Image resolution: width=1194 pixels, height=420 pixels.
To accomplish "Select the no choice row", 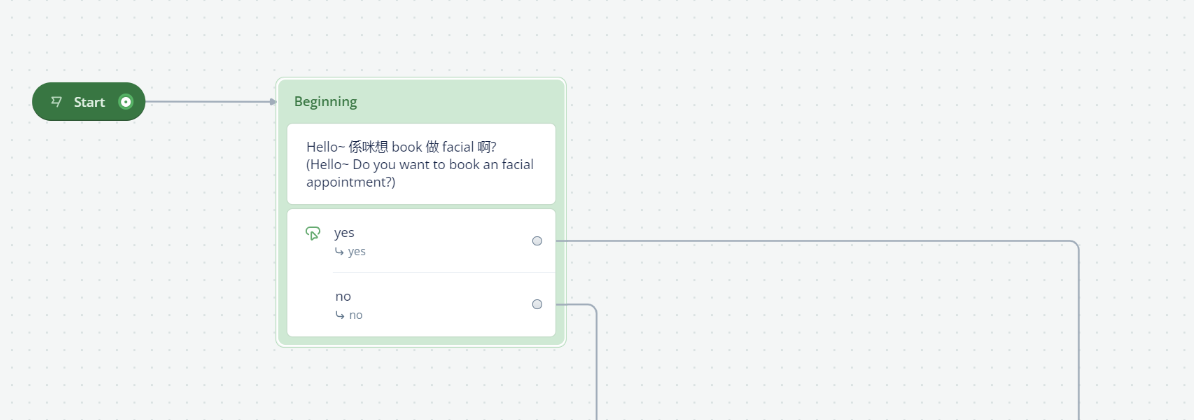I will click(421, 304).
